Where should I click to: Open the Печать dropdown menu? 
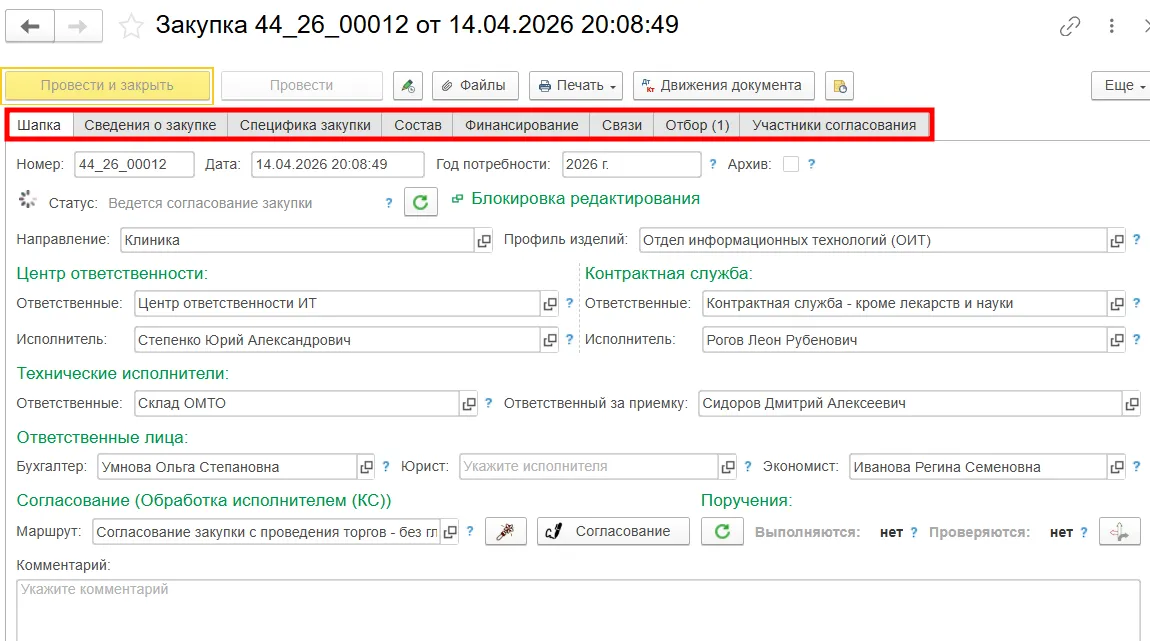(x=576, y=86)
